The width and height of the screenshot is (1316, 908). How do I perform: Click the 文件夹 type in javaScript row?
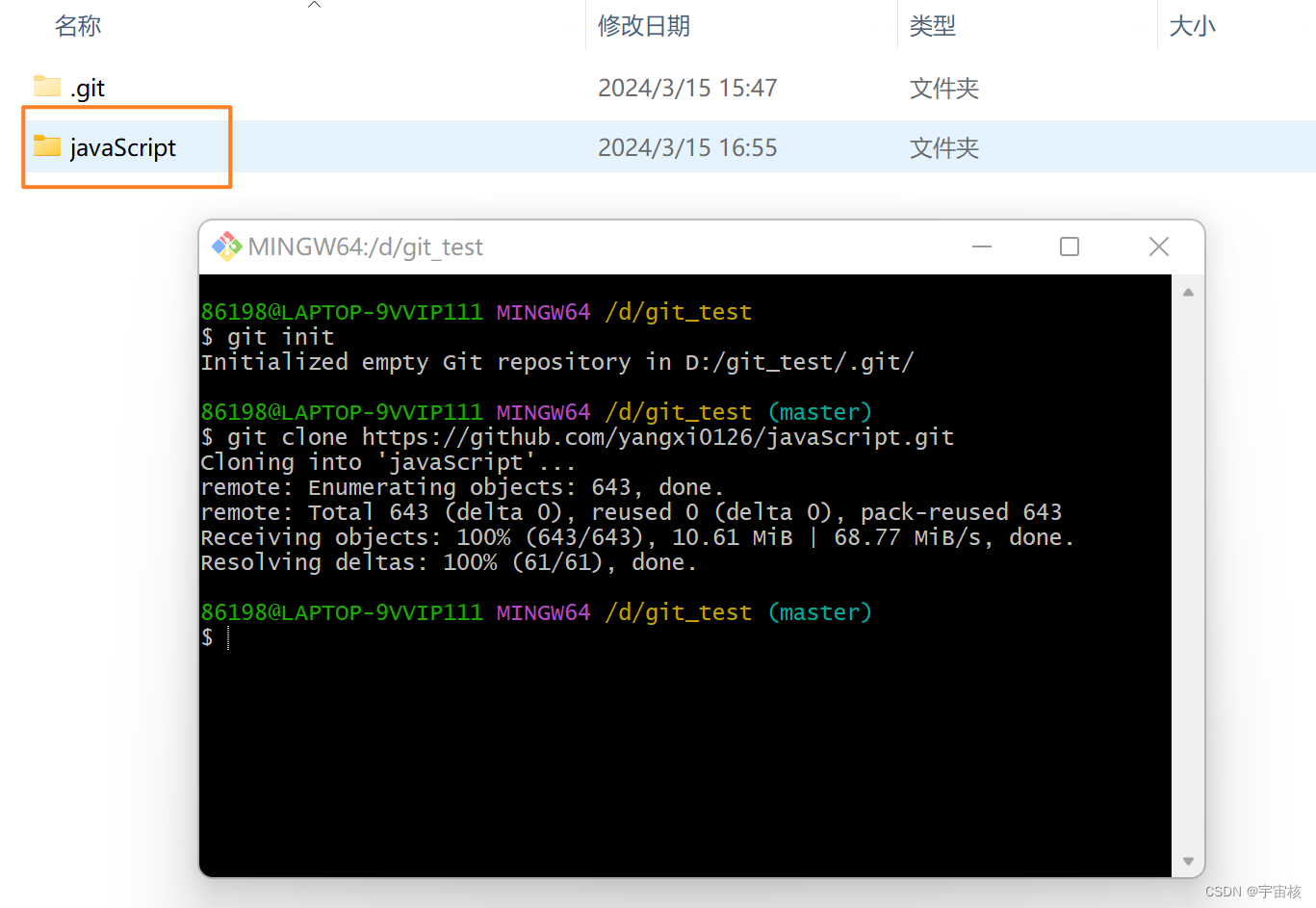(944, 148)
